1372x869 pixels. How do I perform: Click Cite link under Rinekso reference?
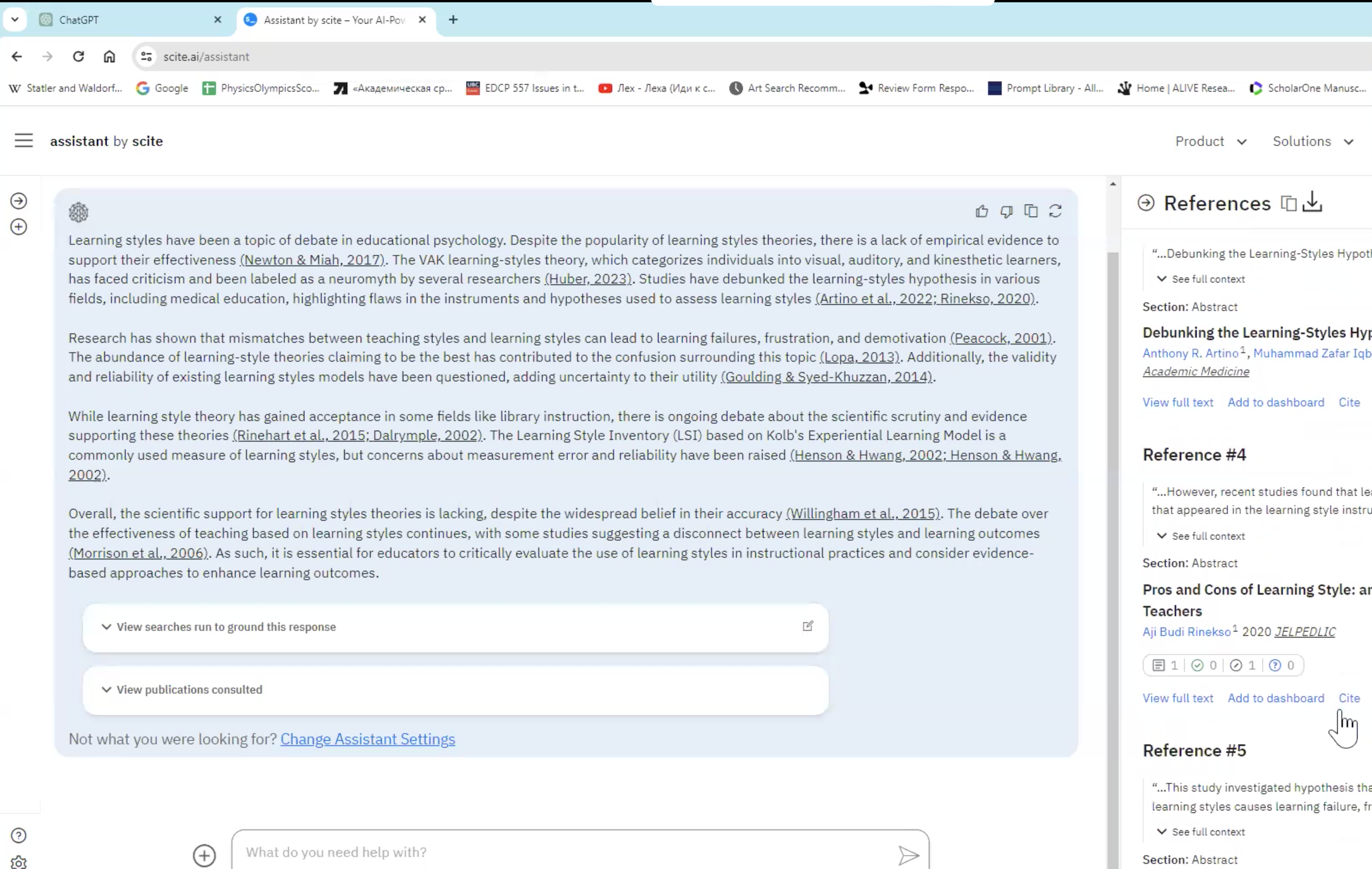1349,698
